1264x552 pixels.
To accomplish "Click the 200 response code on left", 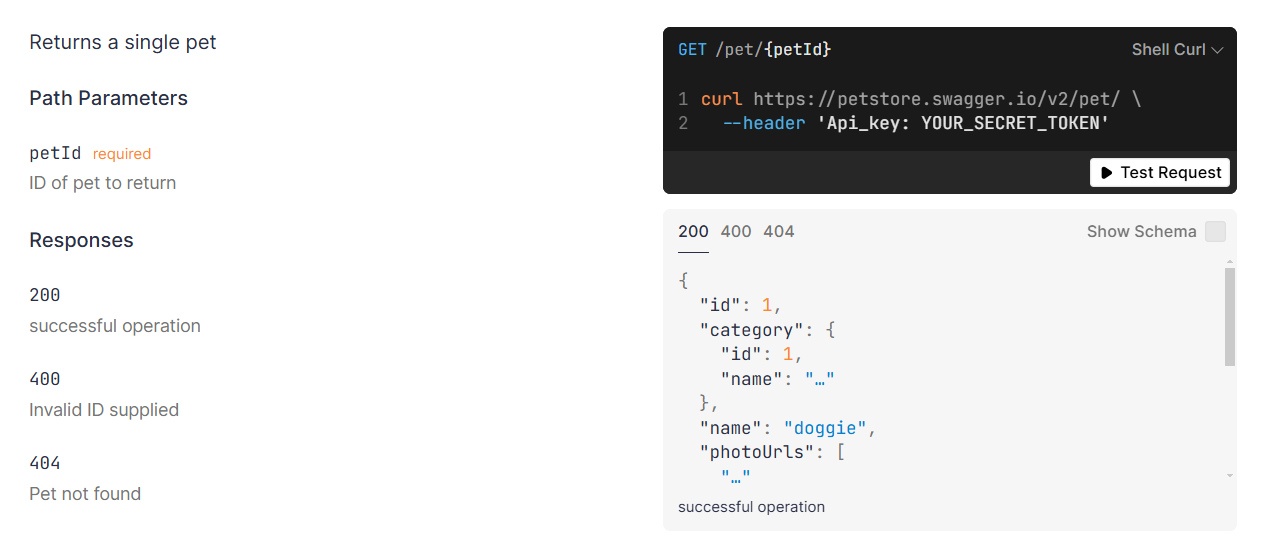I will (x=45, y=295).
